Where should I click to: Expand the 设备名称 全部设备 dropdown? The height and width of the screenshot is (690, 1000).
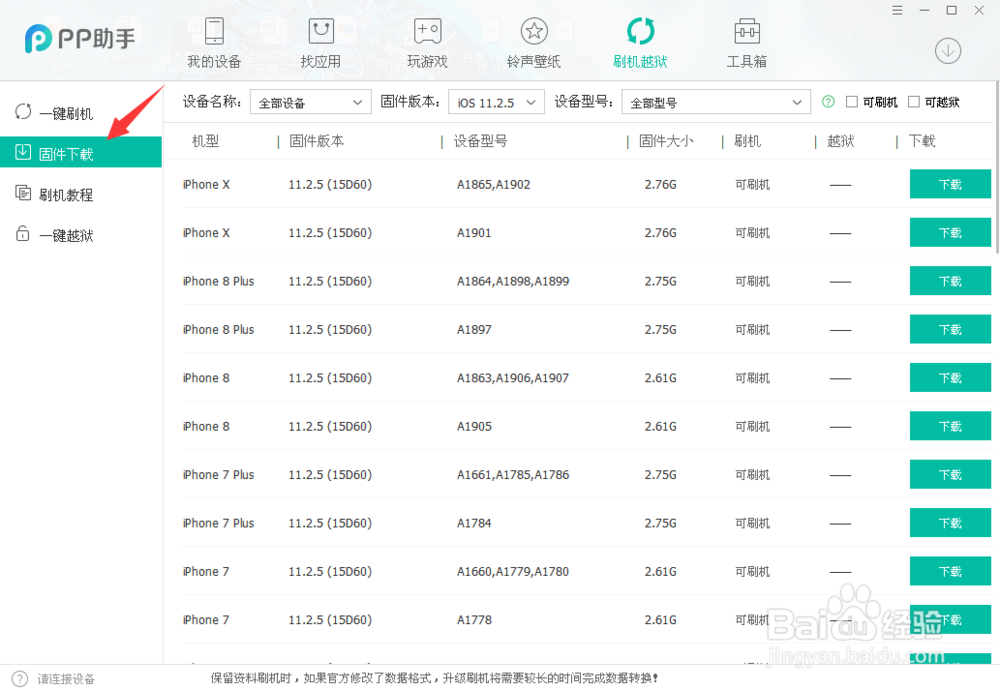tap(311, 102)
